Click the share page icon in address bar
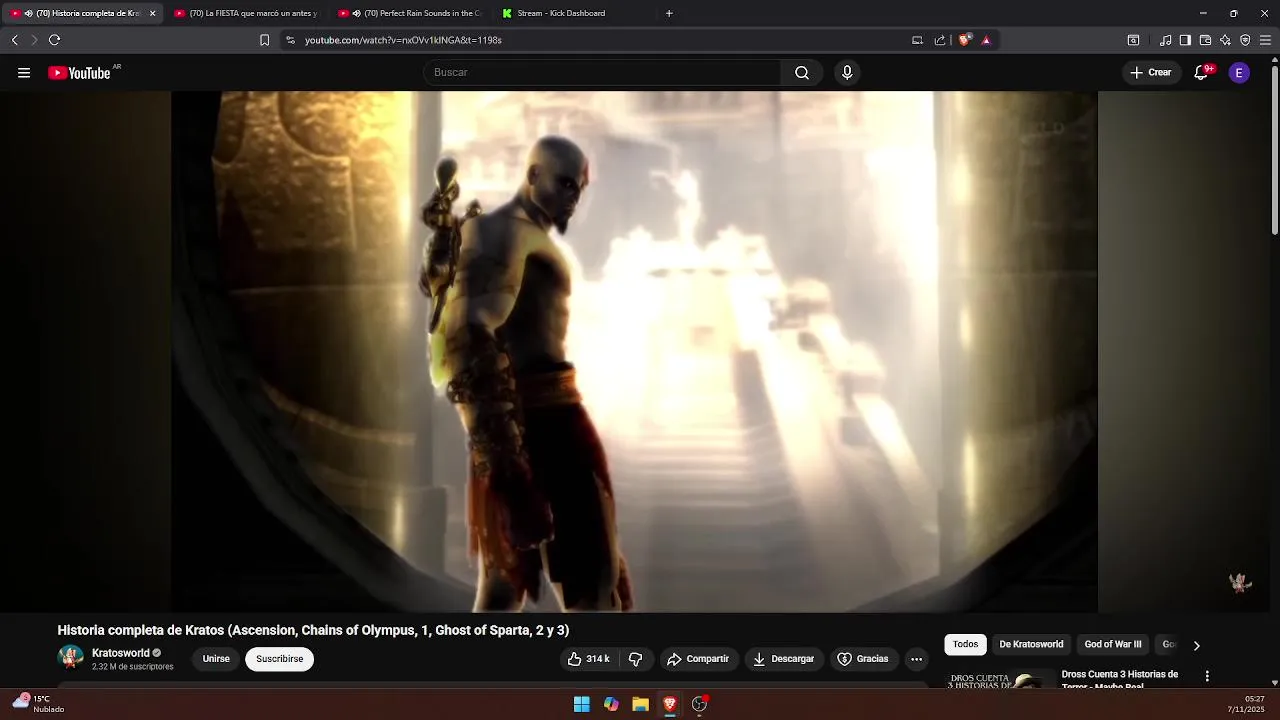This screenshot has width=1280, height=720. click(940, 40)
